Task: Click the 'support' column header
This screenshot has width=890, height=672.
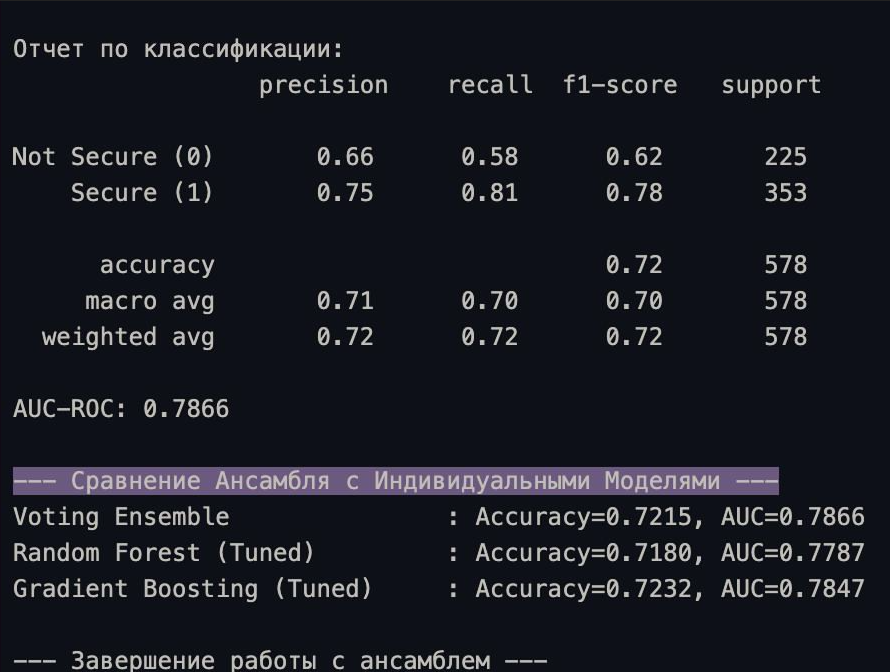Action: pyautogui.click(x=771, y=85)
